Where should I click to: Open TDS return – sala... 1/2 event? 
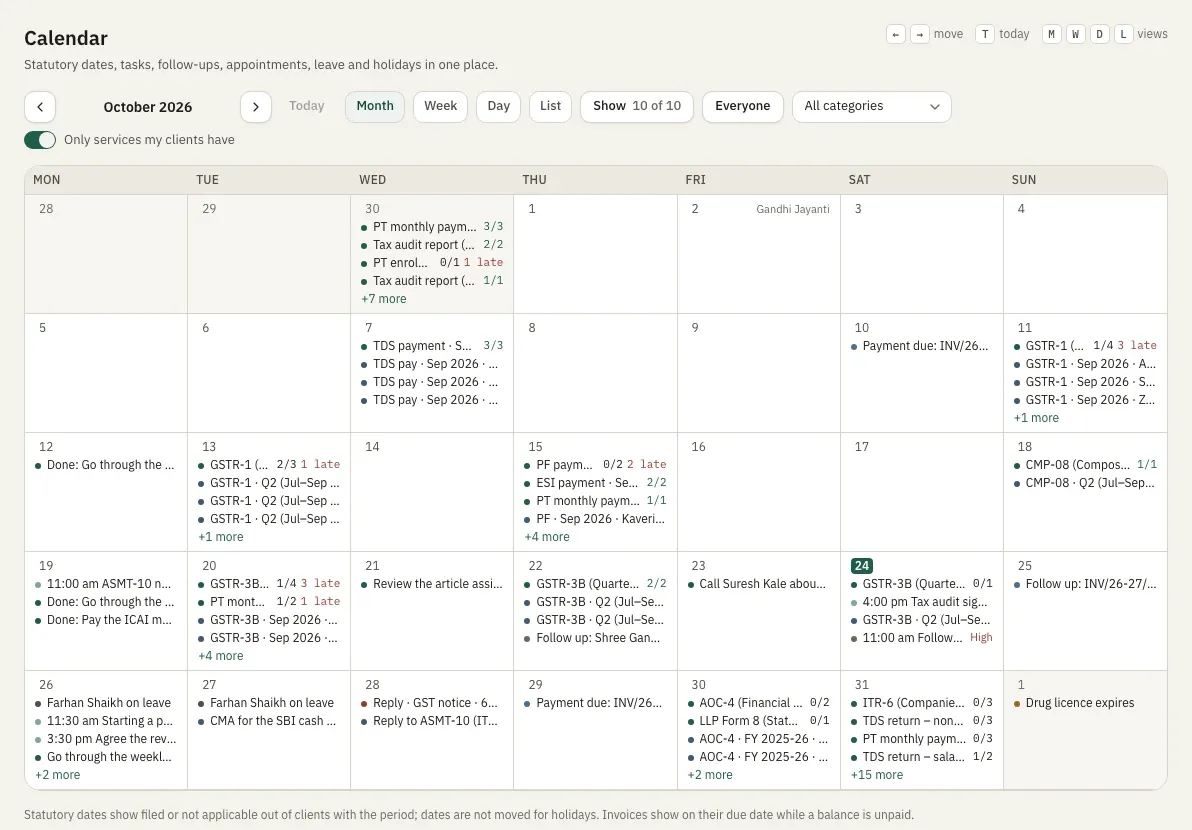[x=921, y=757]
